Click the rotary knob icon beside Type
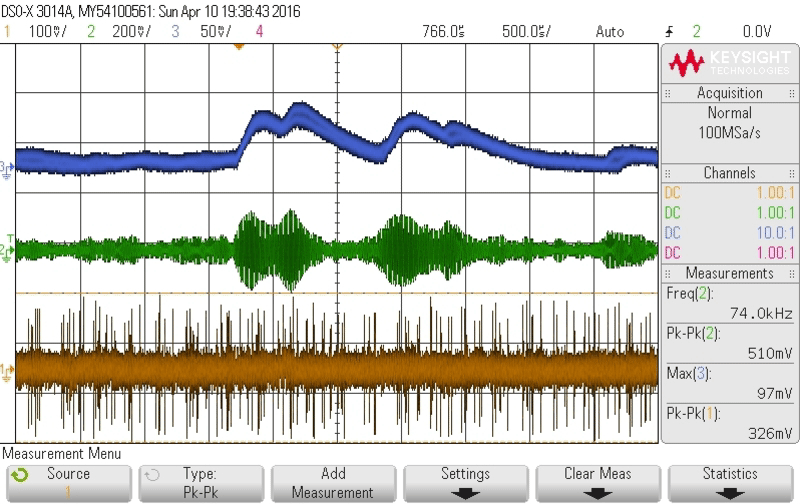800x504 pixels. (150, 473)
